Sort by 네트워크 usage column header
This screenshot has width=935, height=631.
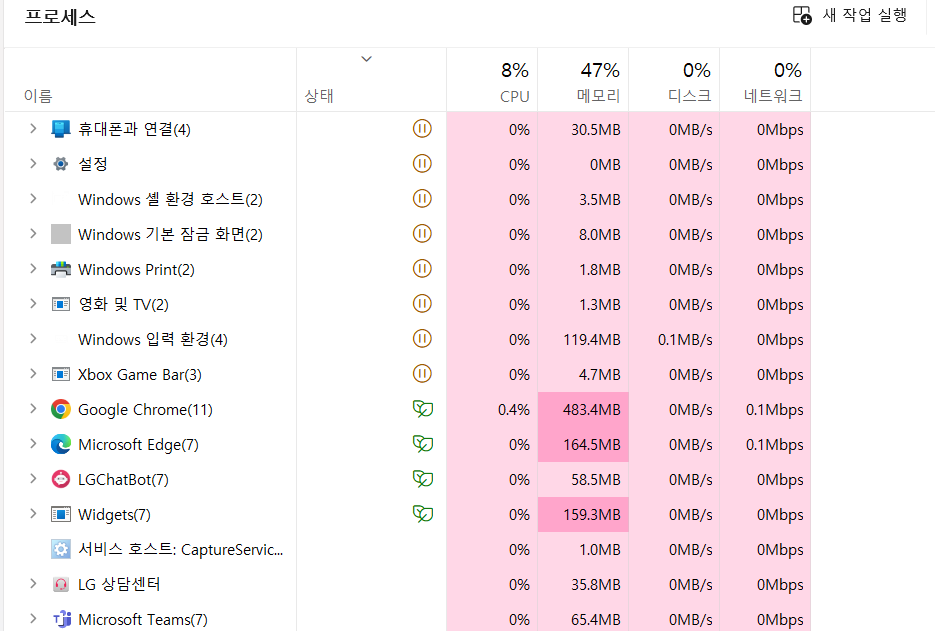766,80
